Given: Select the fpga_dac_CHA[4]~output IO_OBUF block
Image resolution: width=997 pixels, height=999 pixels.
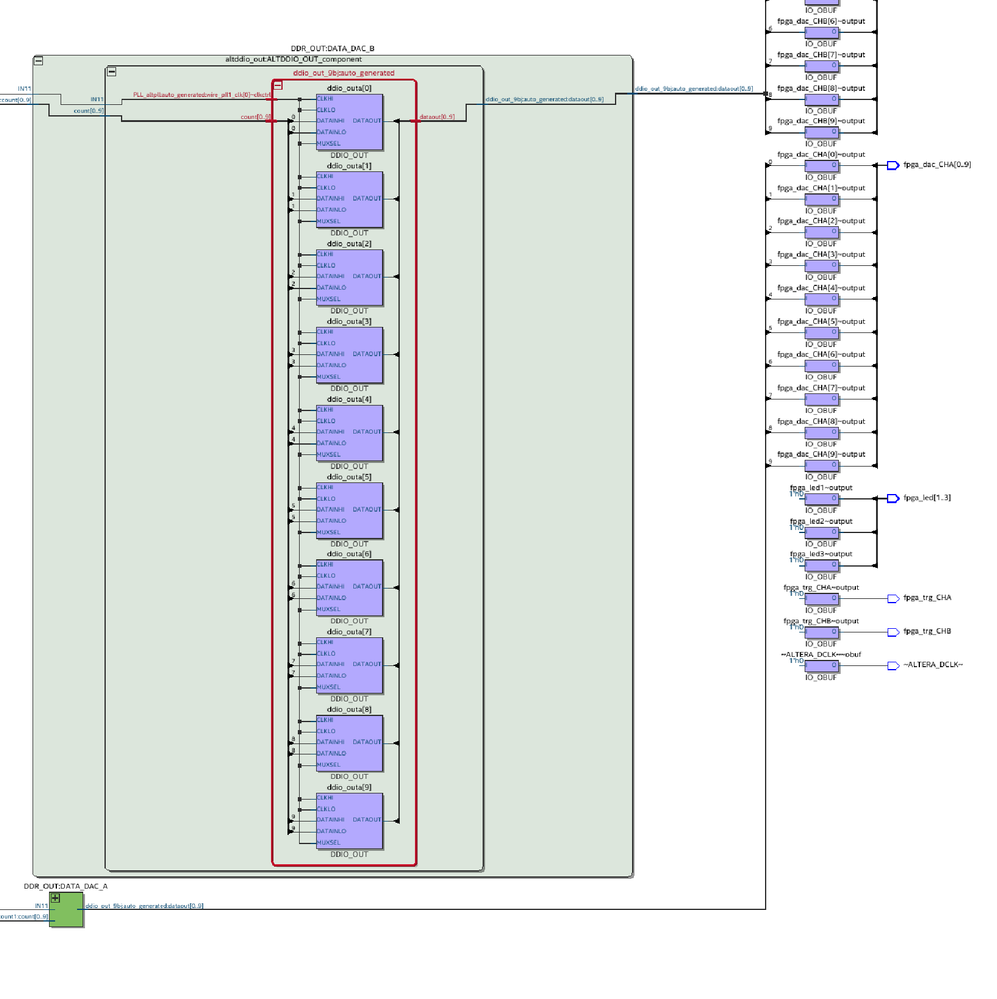Looking at the screenshot, I should click(822, 299).
